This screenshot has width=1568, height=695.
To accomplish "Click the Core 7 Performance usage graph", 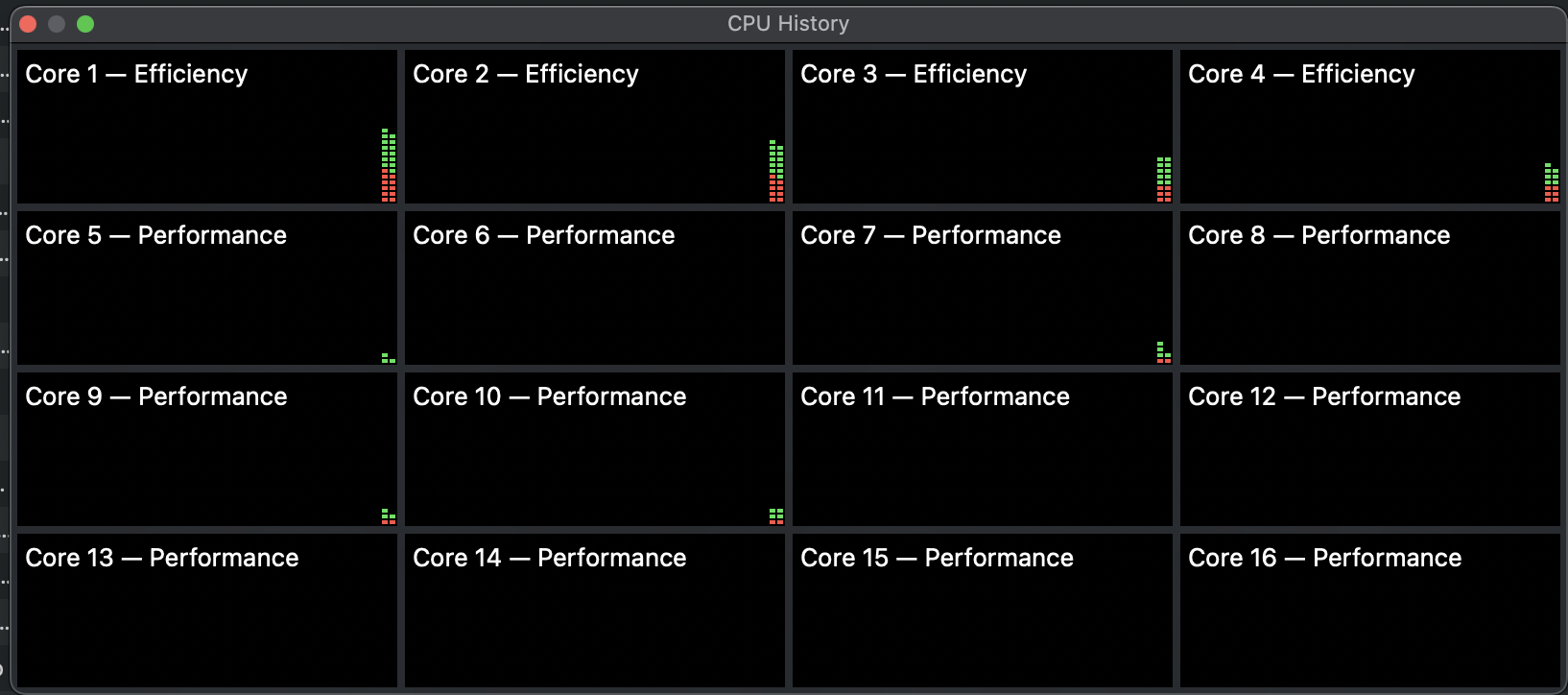I will 982,288.
